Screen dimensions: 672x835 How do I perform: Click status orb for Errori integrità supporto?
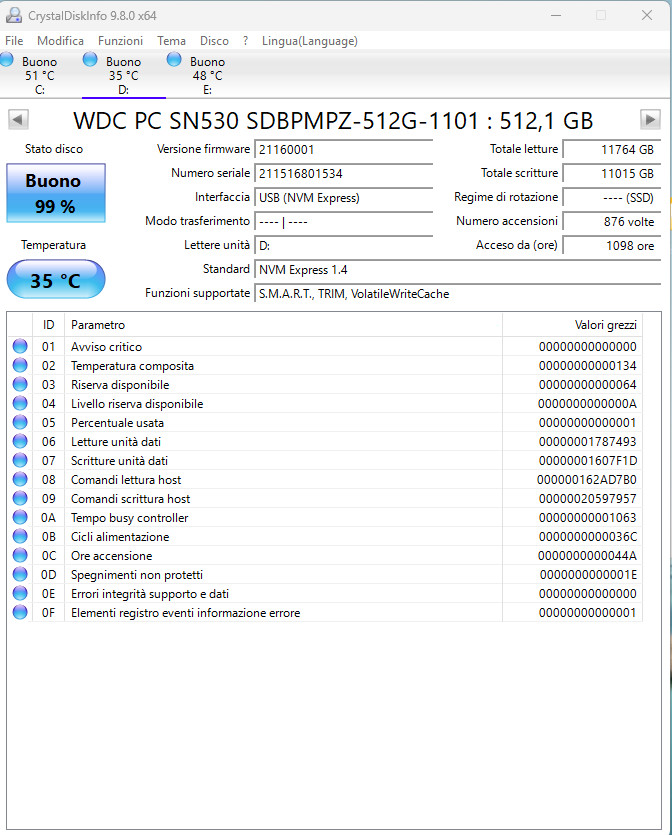[x=20, y=593]
